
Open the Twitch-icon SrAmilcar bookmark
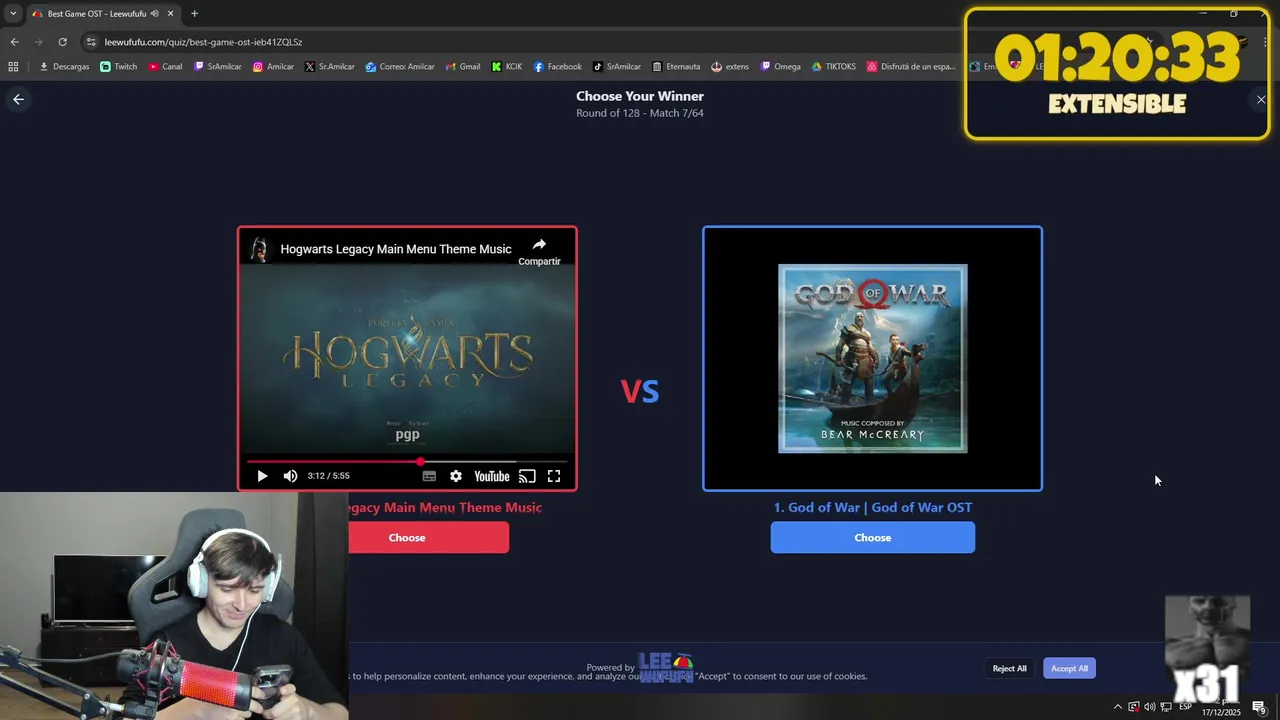(x=217, y=67)
